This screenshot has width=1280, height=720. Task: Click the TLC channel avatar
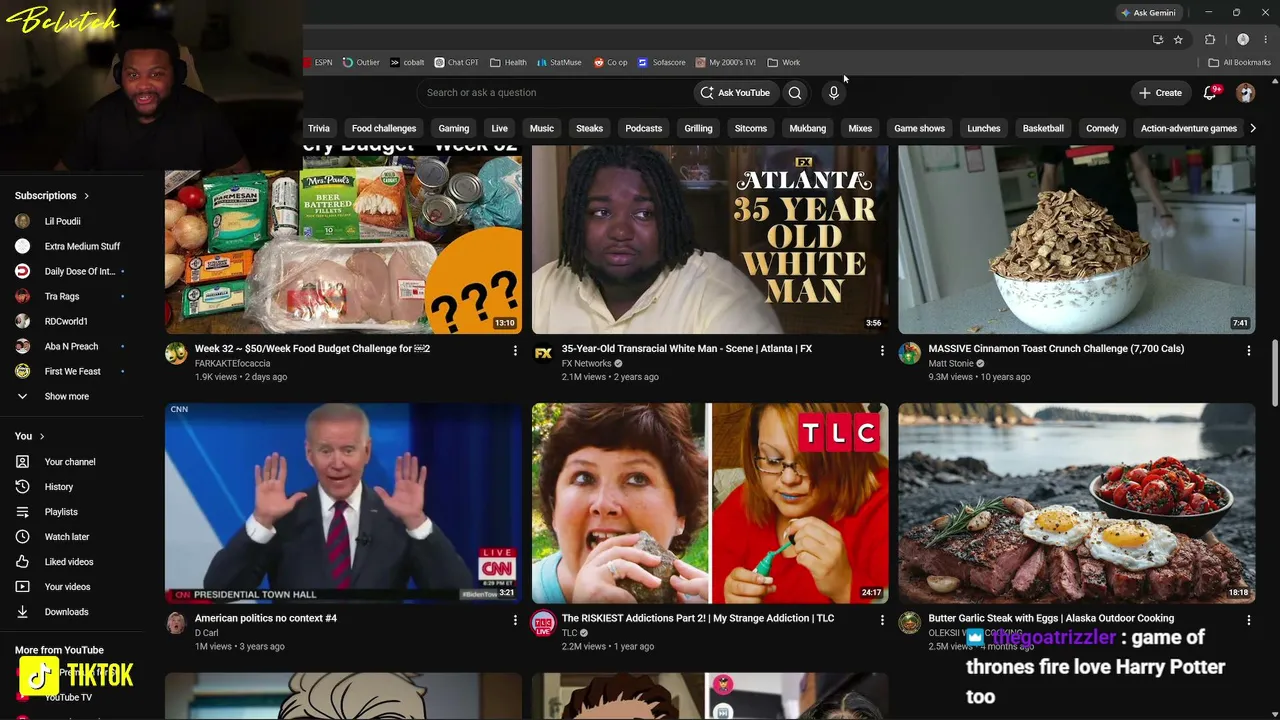(543, 624)
